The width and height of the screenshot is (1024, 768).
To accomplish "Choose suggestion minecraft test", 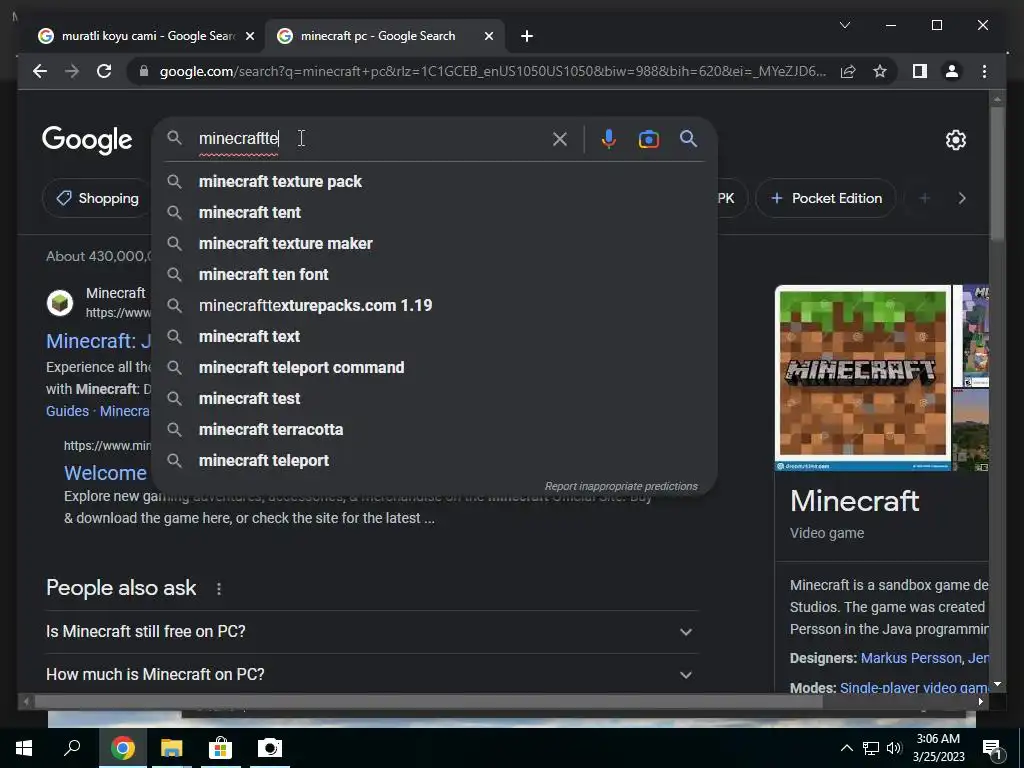I will pos(434,398).
